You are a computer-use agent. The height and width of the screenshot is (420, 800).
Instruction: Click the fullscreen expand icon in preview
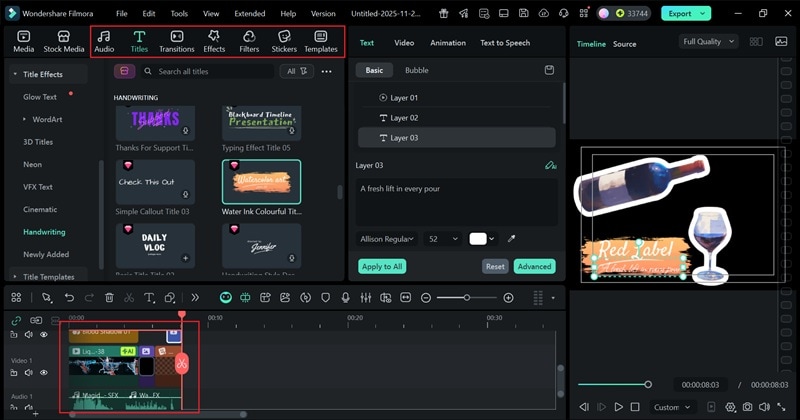tap(781, 407)
